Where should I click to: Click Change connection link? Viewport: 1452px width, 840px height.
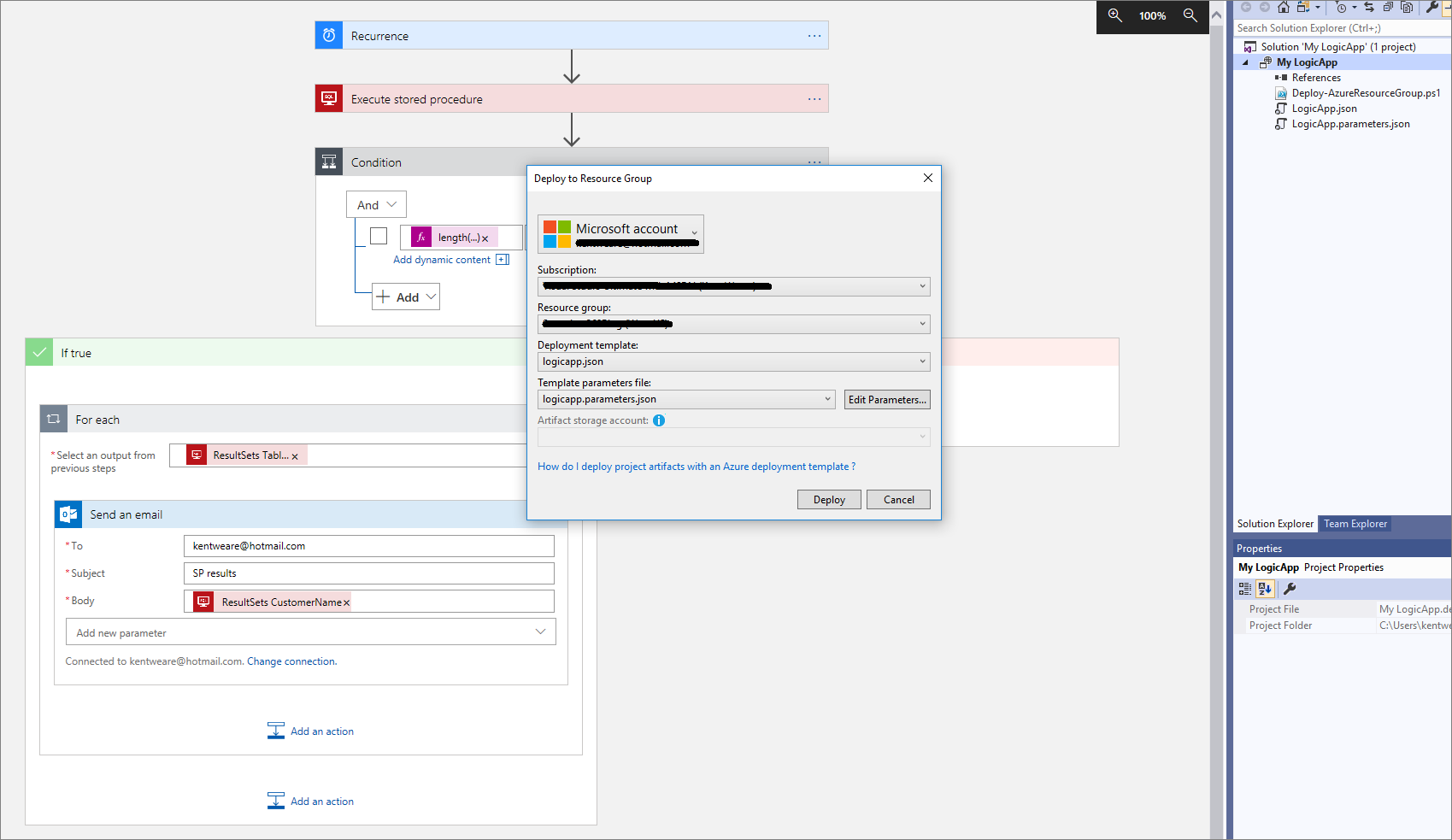tap(291, 661)
